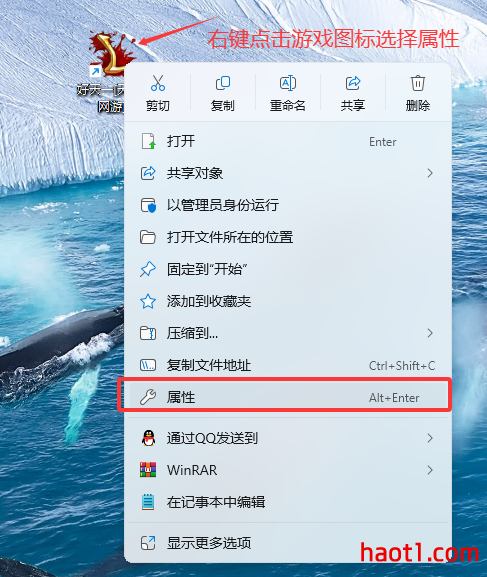Click 固定到"开始" menu item
Screen dimensions: 487x577
point(288,269)
